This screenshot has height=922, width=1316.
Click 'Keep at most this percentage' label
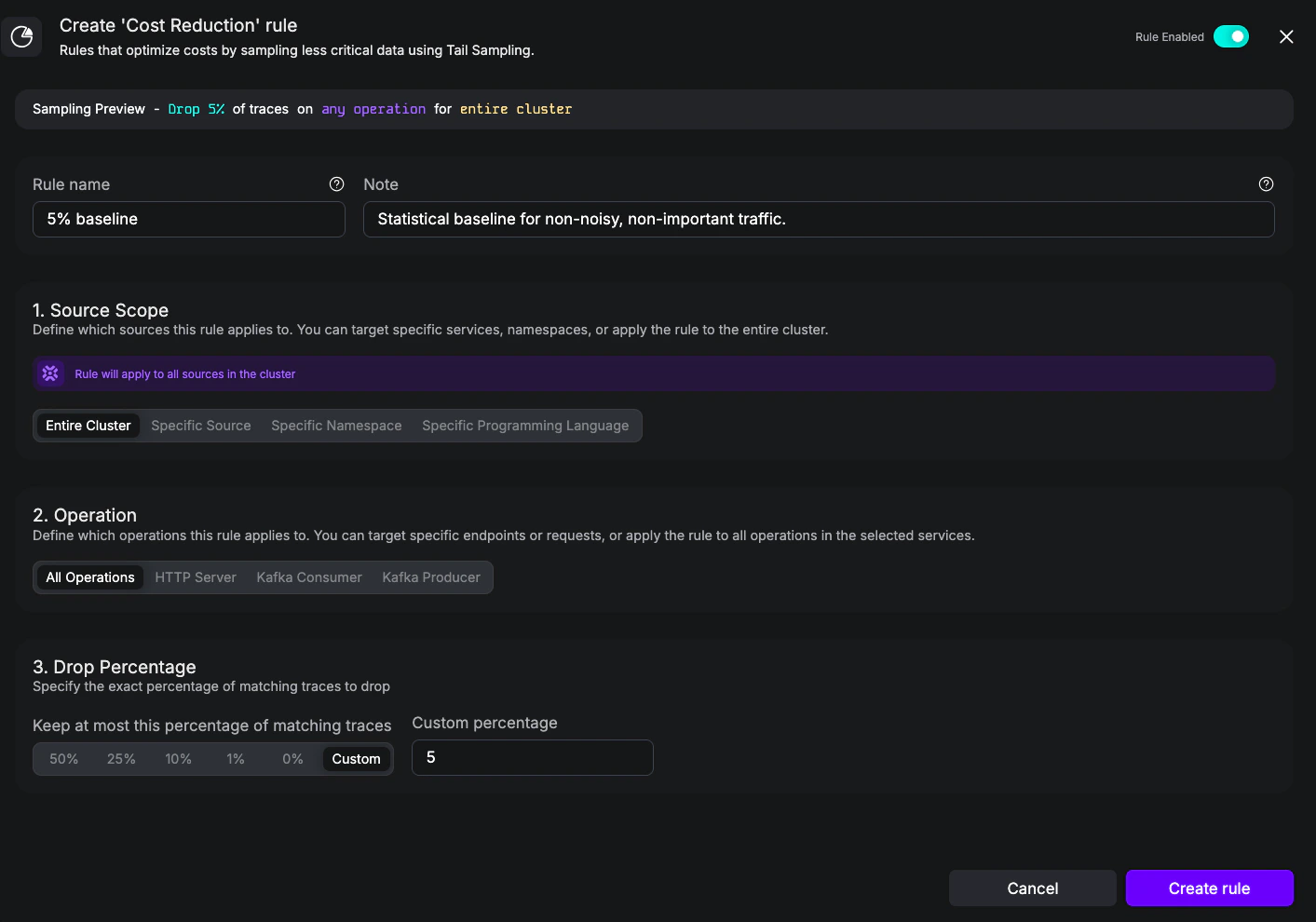coord(212,725)
